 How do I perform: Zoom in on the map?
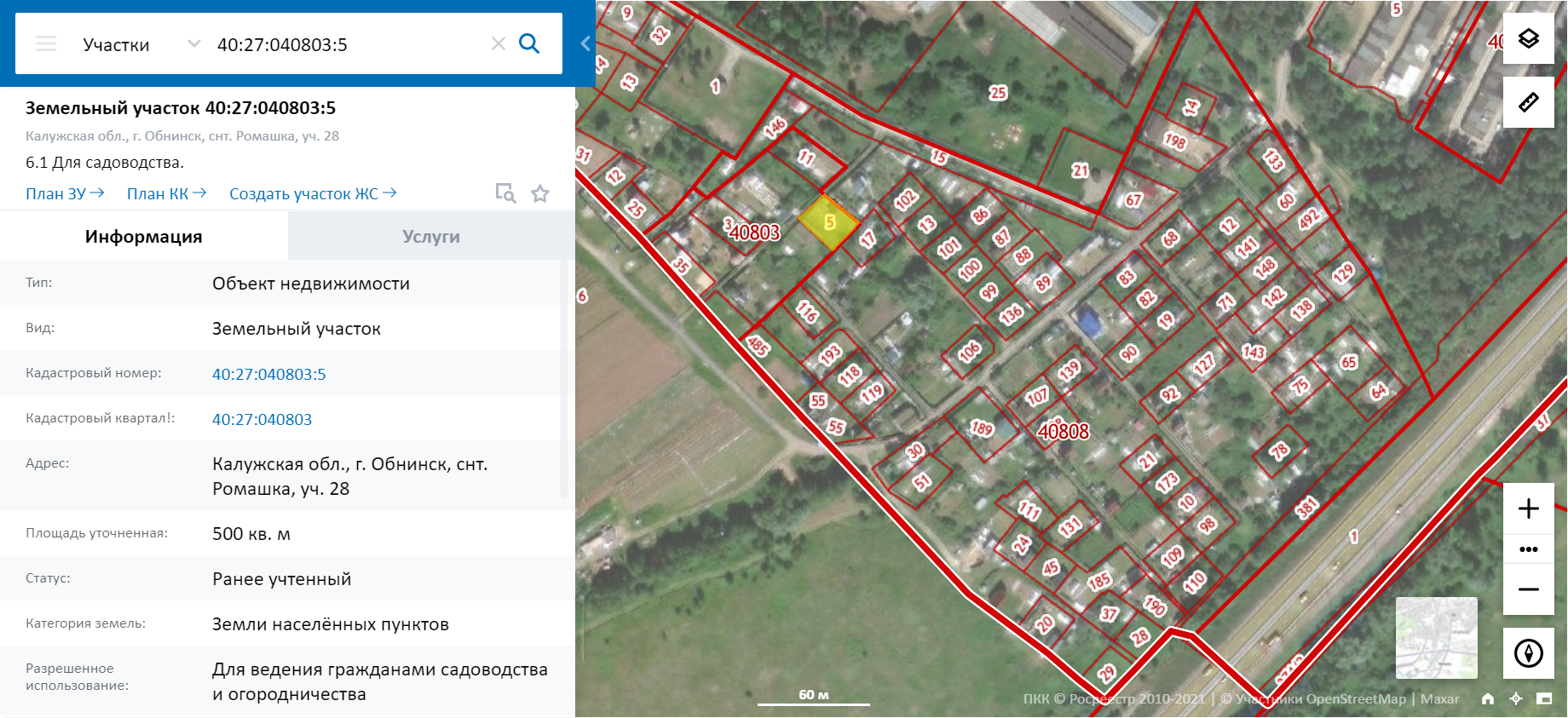coord(1529,508)
